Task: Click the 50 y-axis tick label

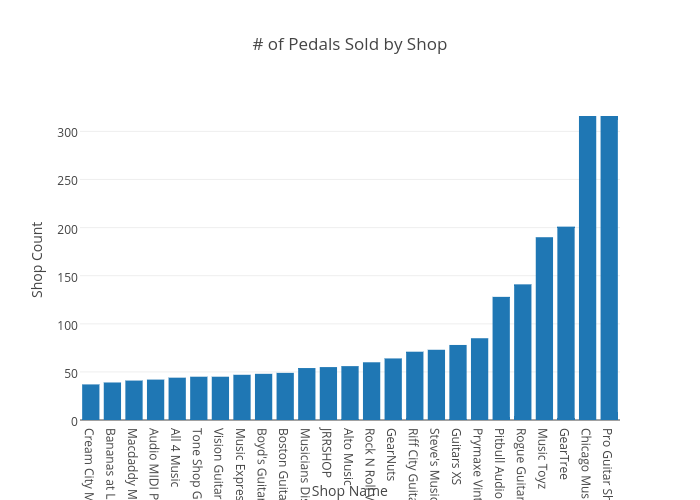Action: [70, 373]
